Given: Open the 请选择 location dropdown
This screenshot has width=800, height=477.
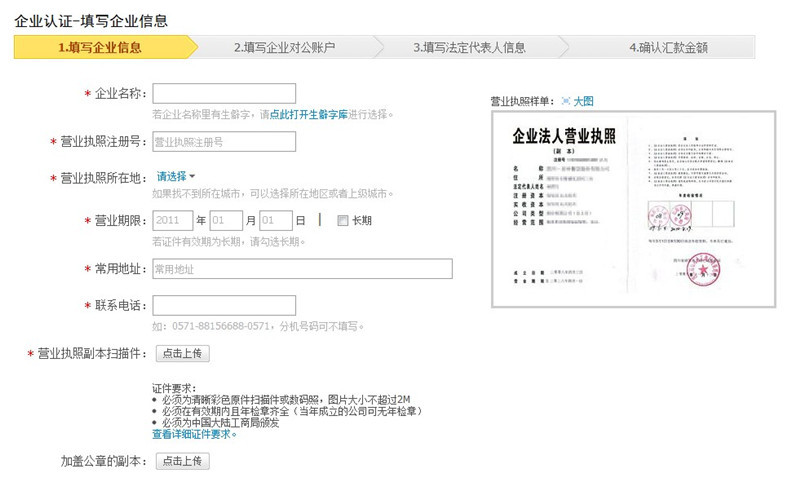Looking at the screenshot, I should tap(176, 177).
